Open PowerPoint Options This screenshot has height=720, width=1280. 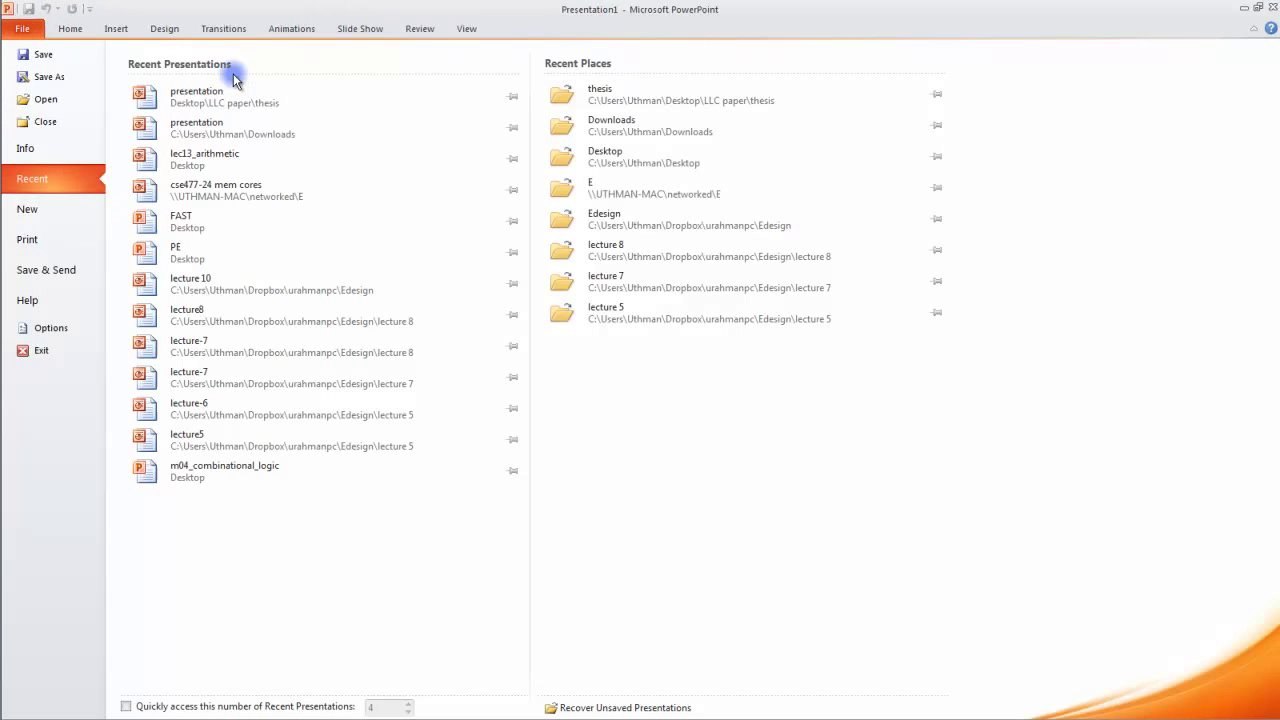(x=43, y=328)
